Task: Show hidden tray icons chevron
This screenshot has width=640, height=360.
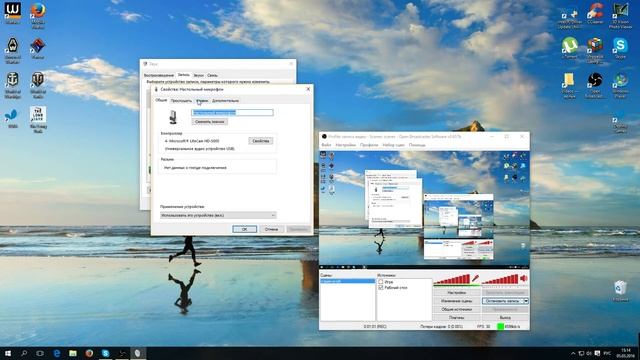Action: coord(573,353)
